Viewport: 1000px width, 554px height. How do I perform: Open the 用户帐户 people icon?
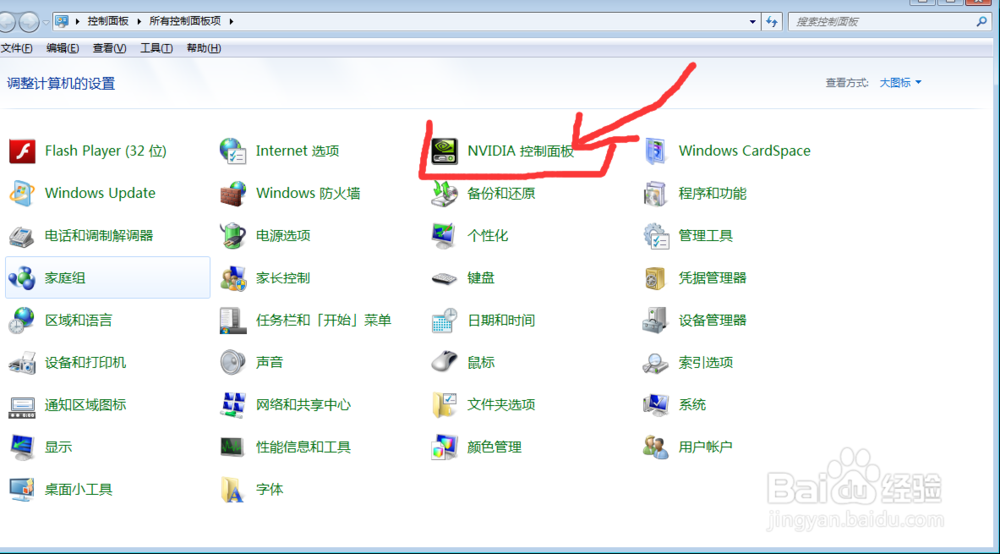click(655, 447)
